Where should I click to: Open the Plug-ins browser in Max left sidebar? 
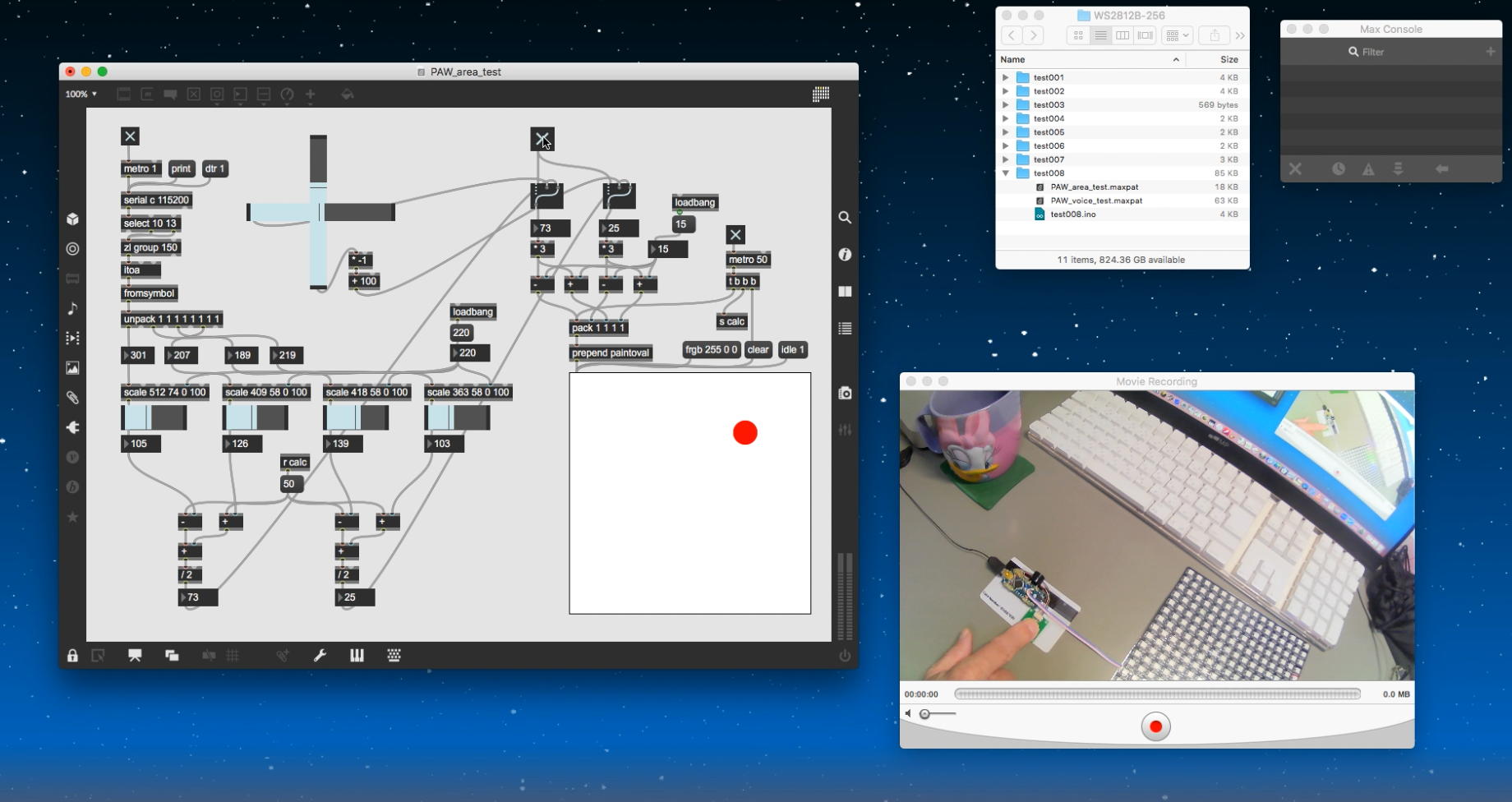pos(72,427)
